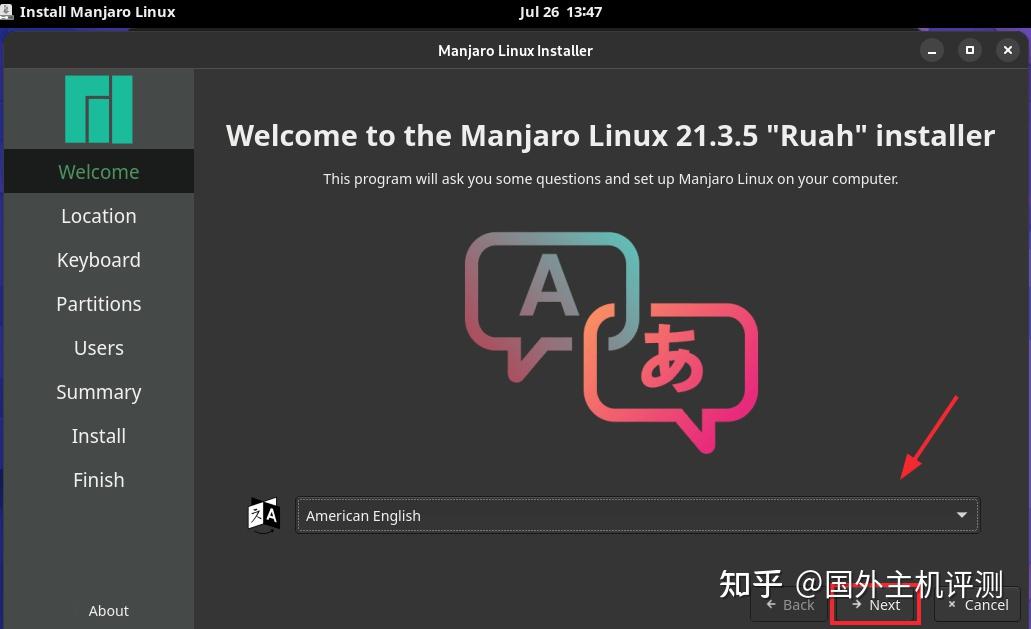This screenshot has height=629, width=1031.
Task: Click the clock showing Jul 26 13:47
Action: 560,11
